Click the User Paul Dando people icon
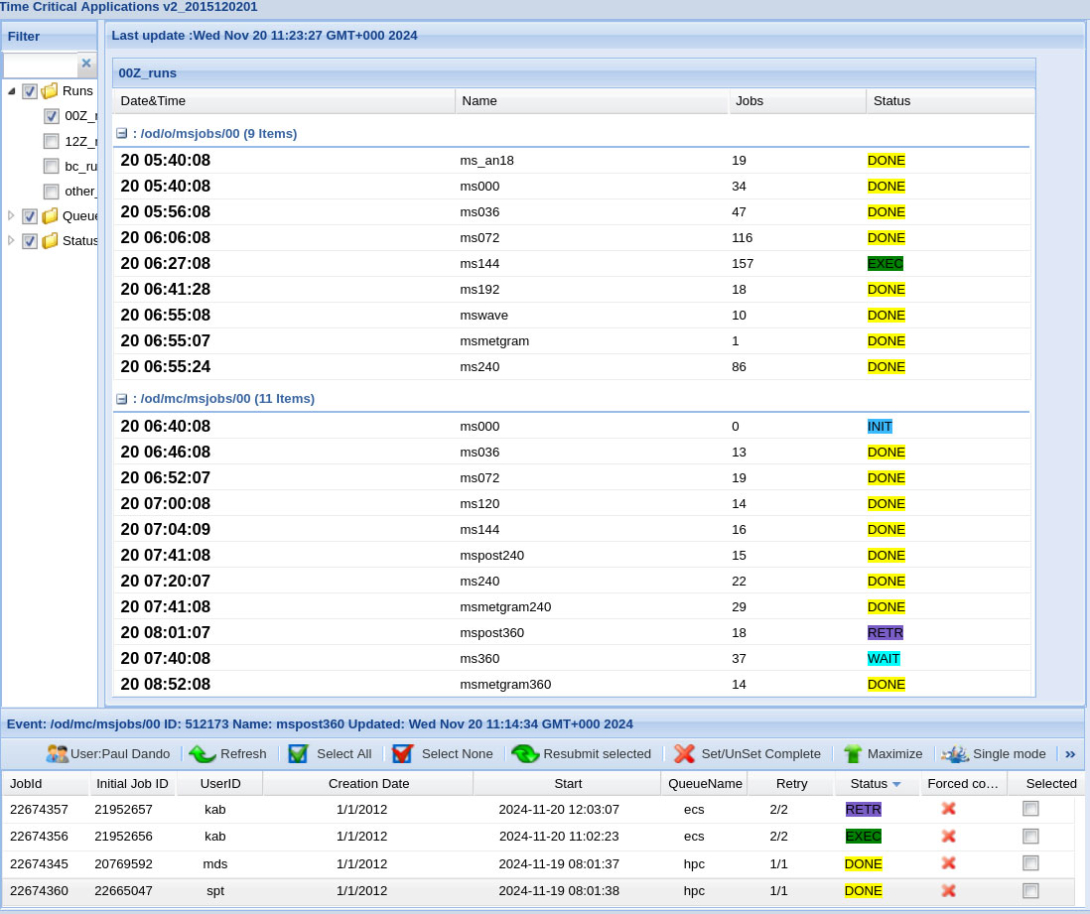Image resolution: width=1090 pixels, height=914 pixels. [x=57, y=753]
